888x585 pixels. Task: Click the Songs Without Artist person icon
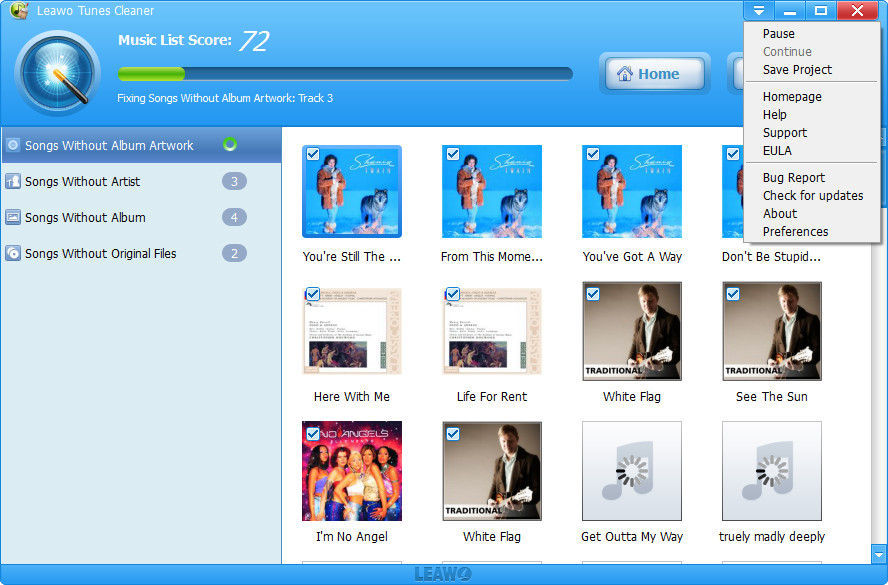tap(12, 181)
